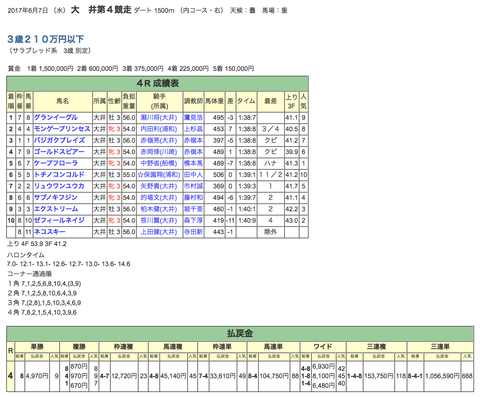Click the 馬連単 payout 104,750円
Screen dimensions: 480x397
[274, 376]
